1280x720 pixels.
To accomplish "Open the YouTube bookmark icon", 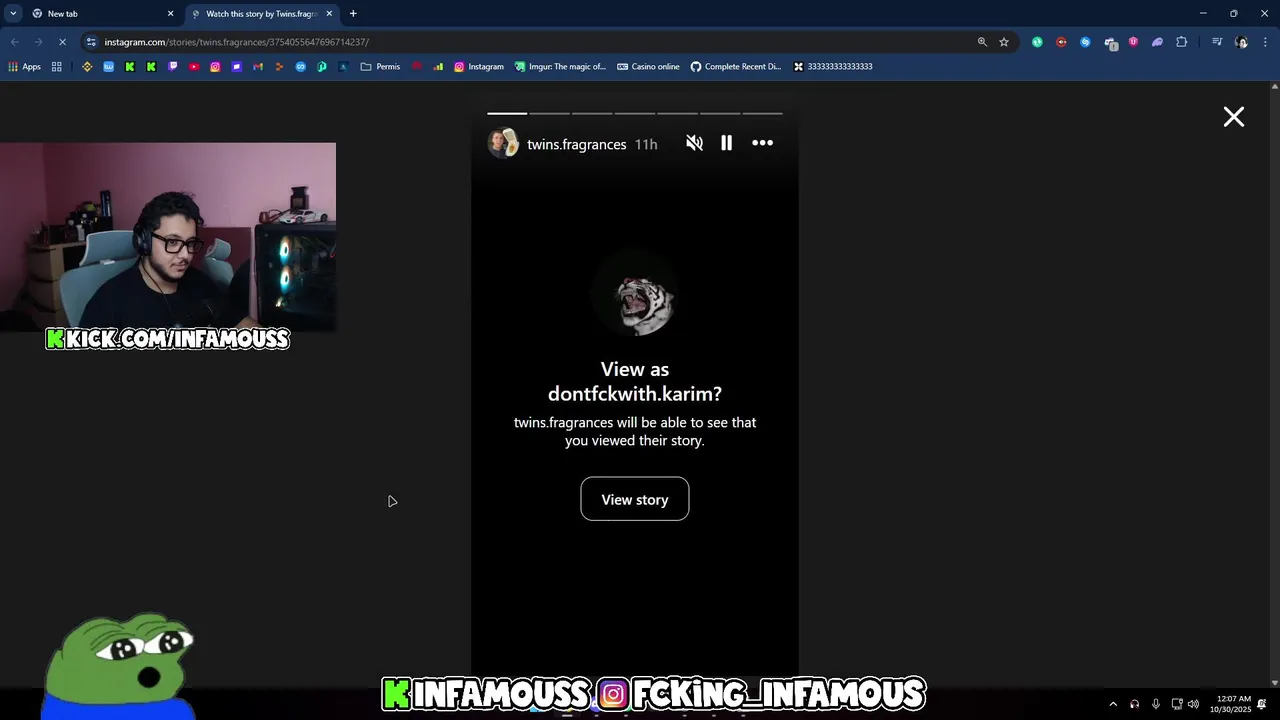I will [194, 67].
